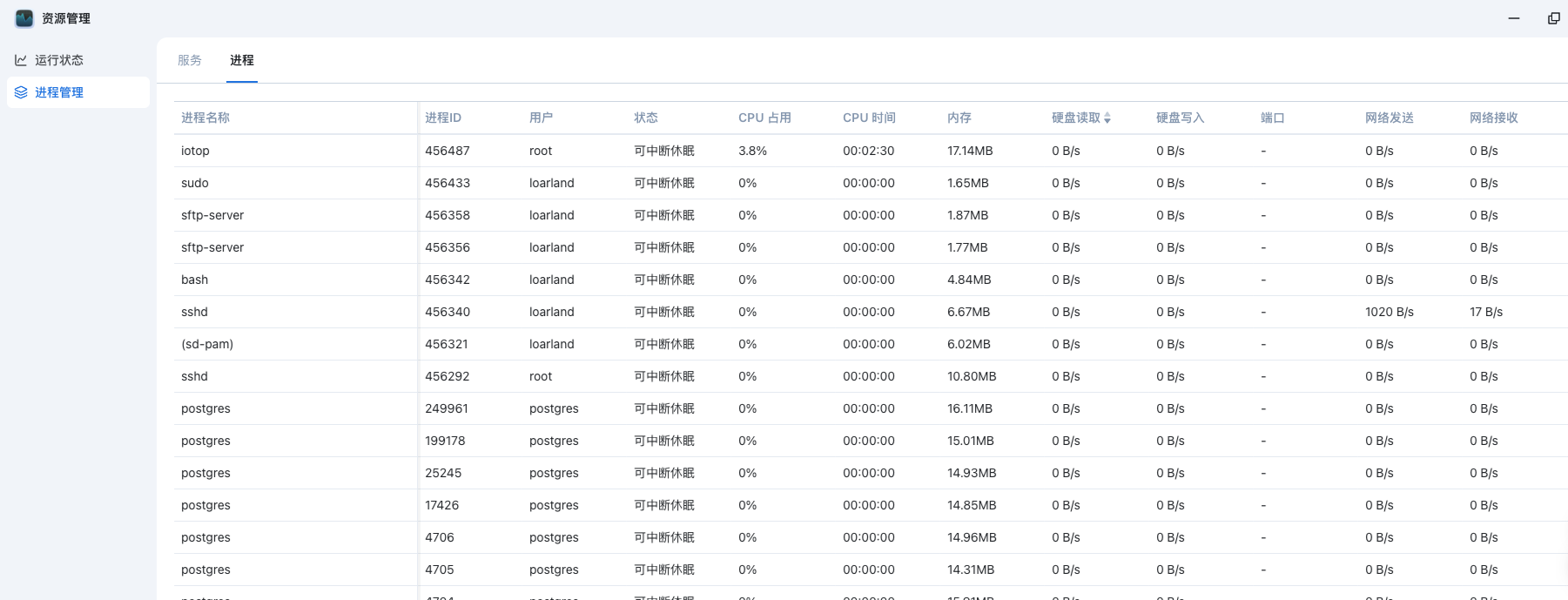Click process ID 456342

[448, 280]
